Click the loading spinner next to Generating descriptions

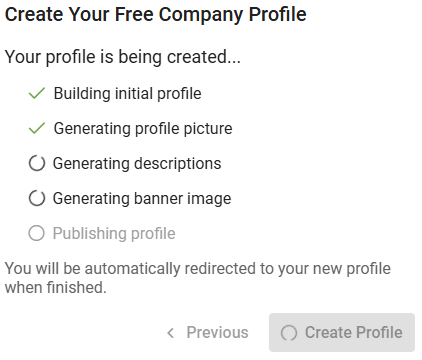point(37,164)
